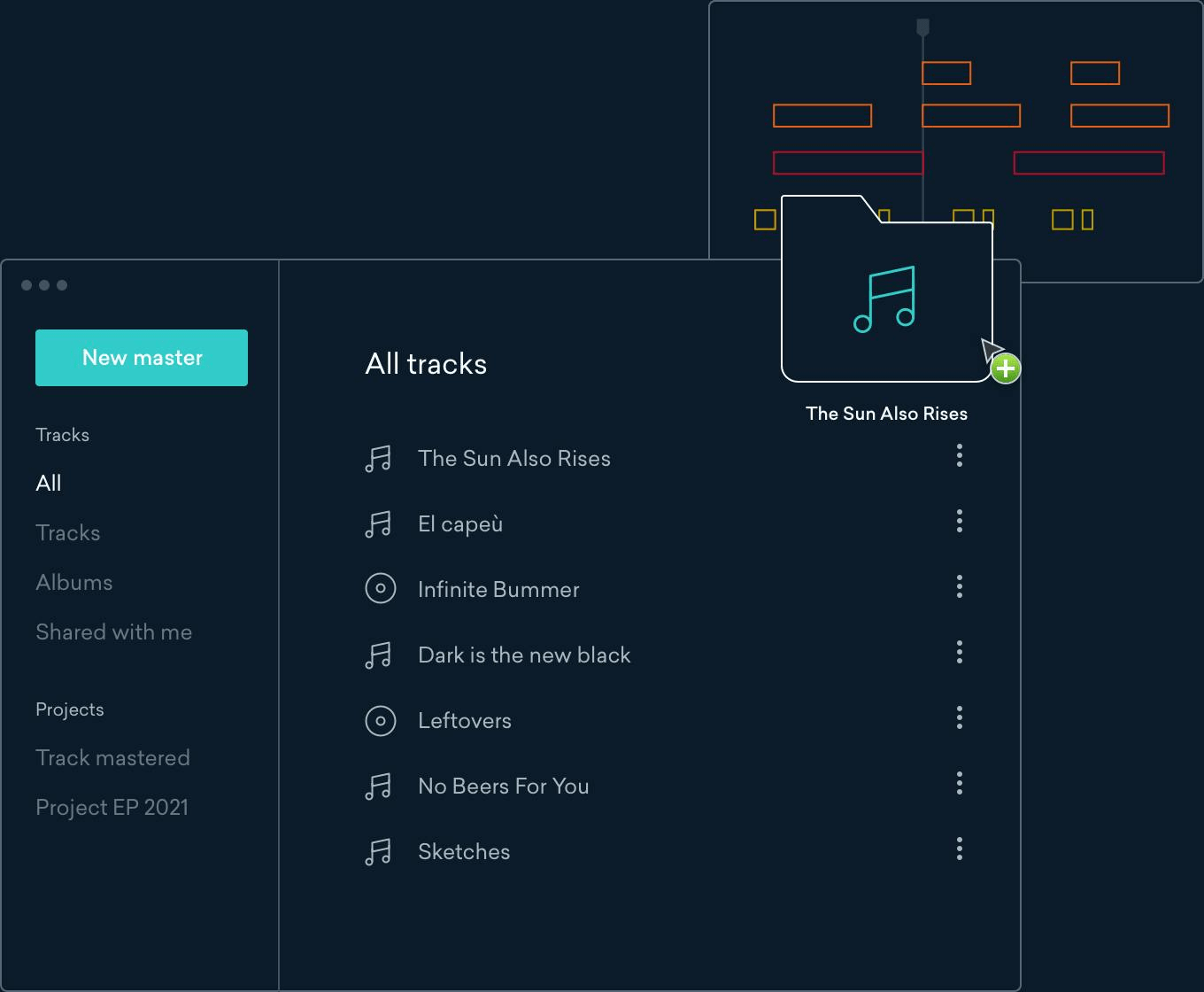The image size is (1204, 992).
Task: Select the Sketches track title
Action: click(464, 851)
